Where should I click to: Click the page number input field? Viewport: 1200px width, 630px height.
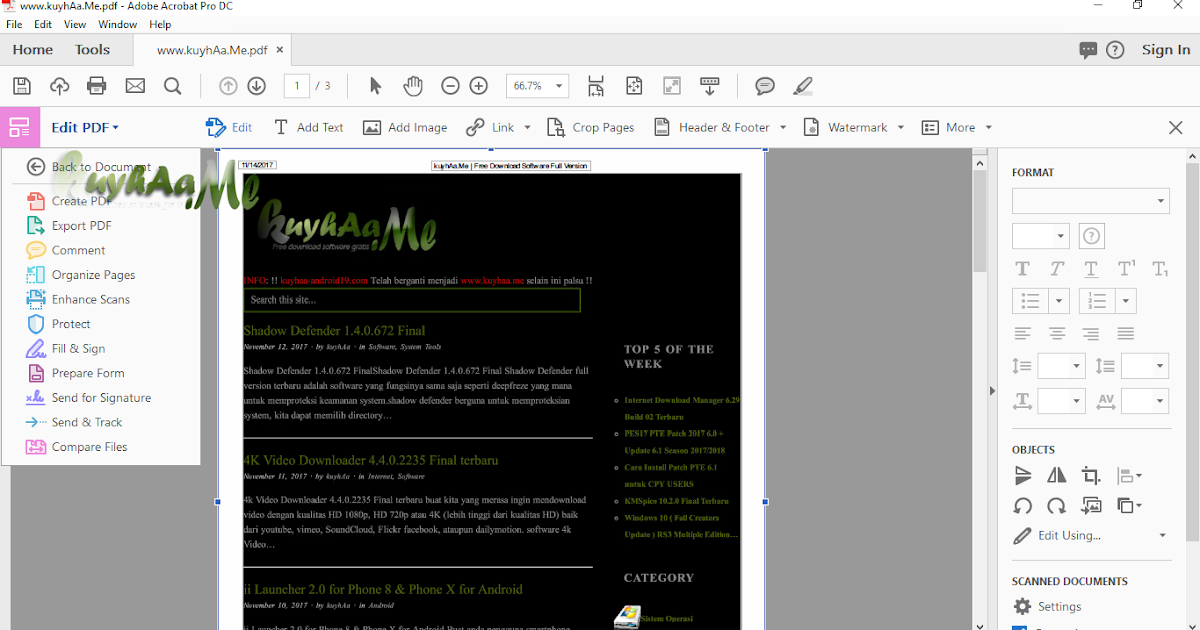(296, 86)
